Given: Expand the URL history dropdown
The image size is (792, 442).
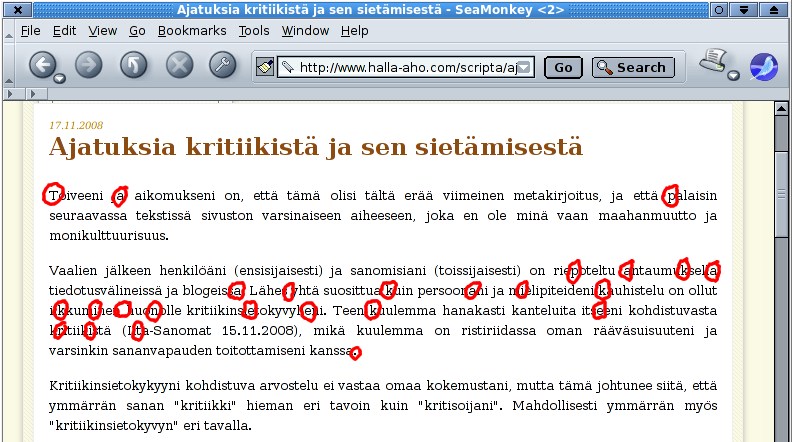Looking at the screenshot, I should 525,67.
